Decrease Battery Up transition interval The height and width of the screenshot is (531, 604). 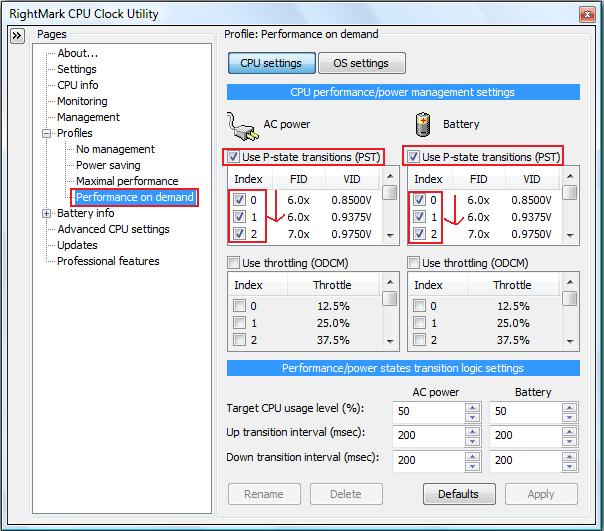click(569, 441)
